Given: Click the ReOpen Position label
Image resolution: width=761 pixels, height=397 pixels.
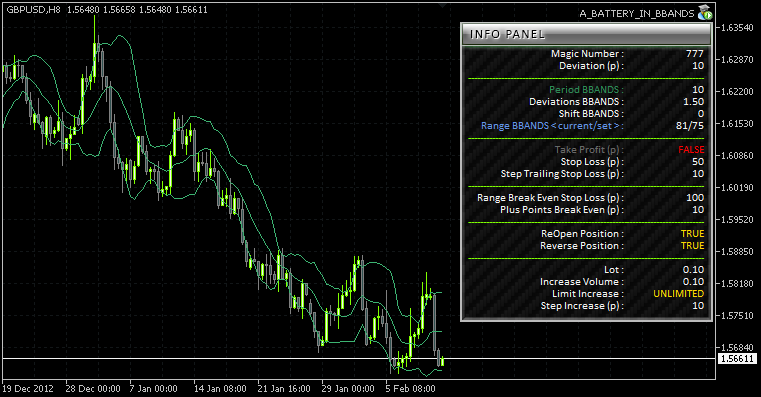Looking at the screenshot, I should [x=582, y=233].
